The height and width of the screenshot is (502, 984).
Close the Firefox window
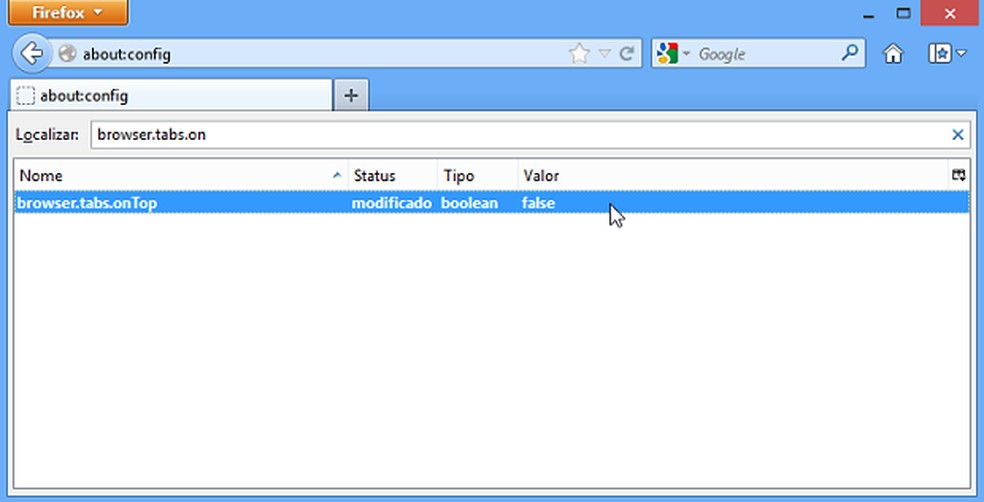[x=950, y=13]
